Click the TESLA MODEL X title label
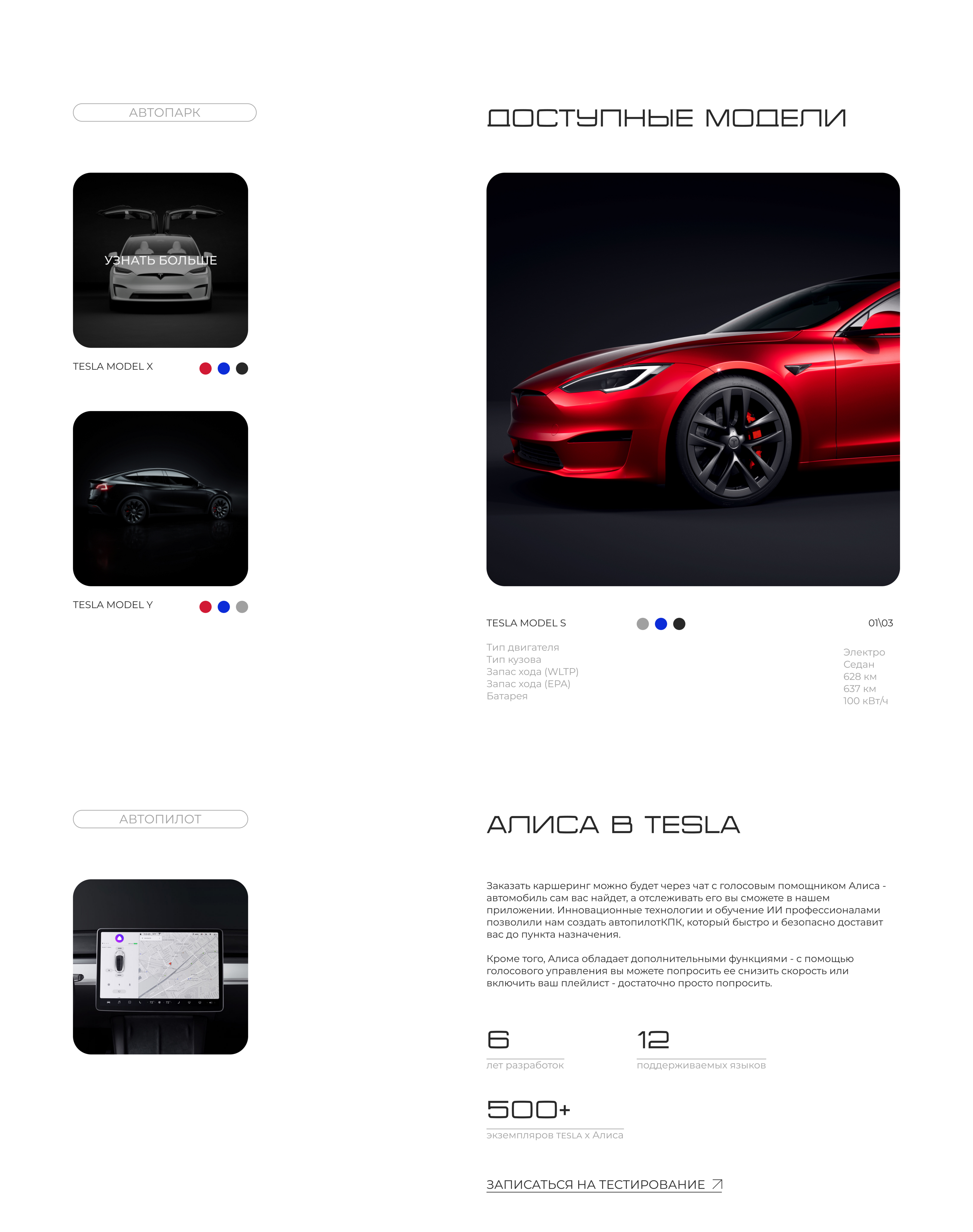 (x=113, y=366)
